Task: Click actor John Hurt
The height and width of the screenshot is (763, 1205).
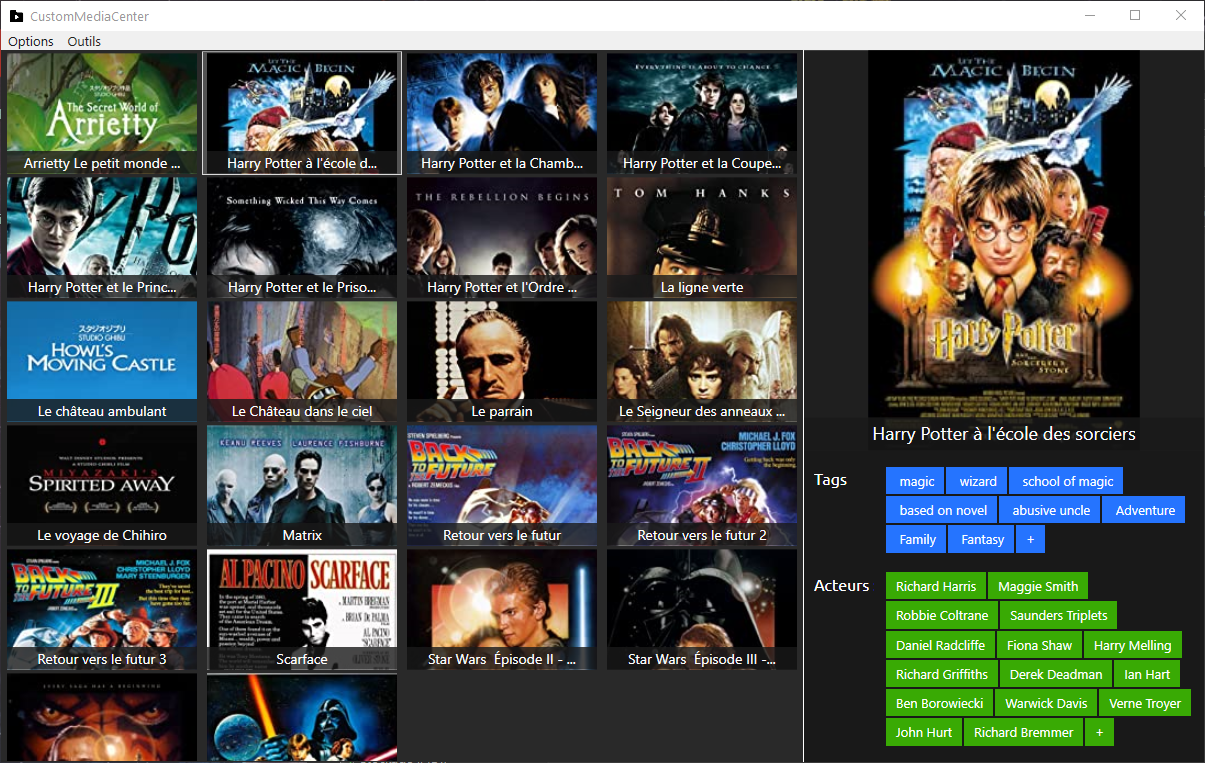Action: (x=924, y=732)
